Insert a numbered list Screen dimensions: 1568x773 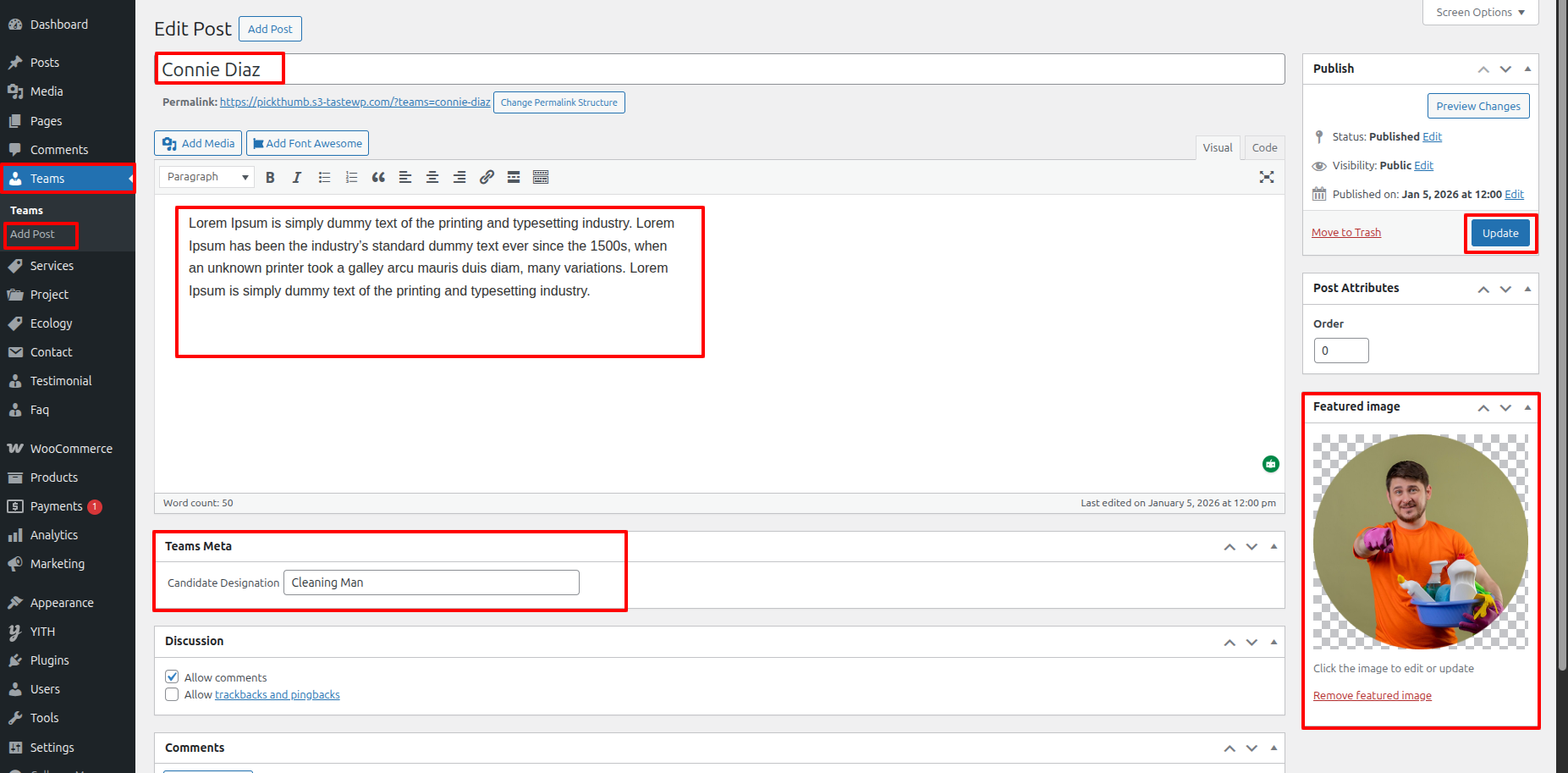351,177
